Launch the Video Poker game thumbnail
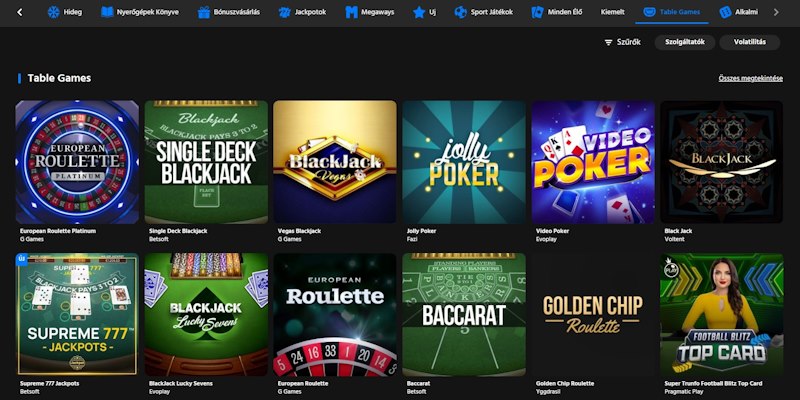 pos(593,162)
